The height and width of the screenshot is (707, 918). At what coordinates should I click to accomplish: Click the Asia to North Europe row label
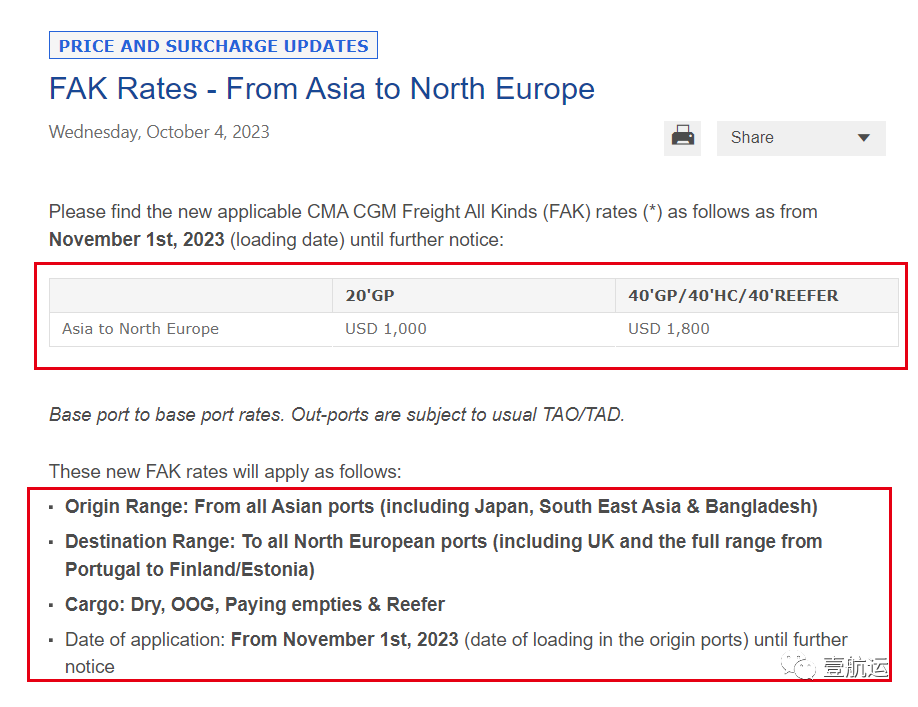[140, 329]
